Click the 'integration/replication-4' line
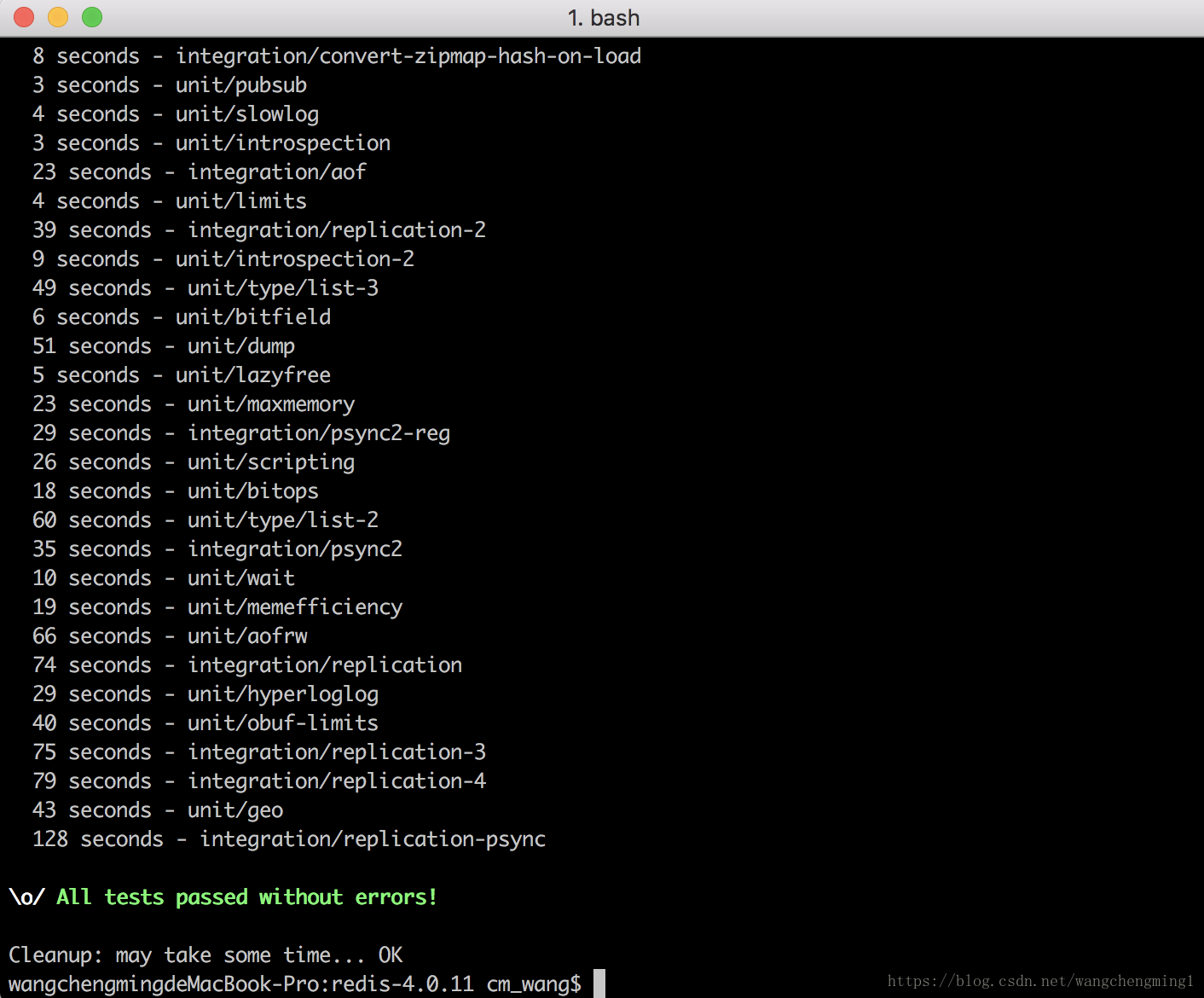Viewport: 1204px width, 998px height. pos(259,781)
